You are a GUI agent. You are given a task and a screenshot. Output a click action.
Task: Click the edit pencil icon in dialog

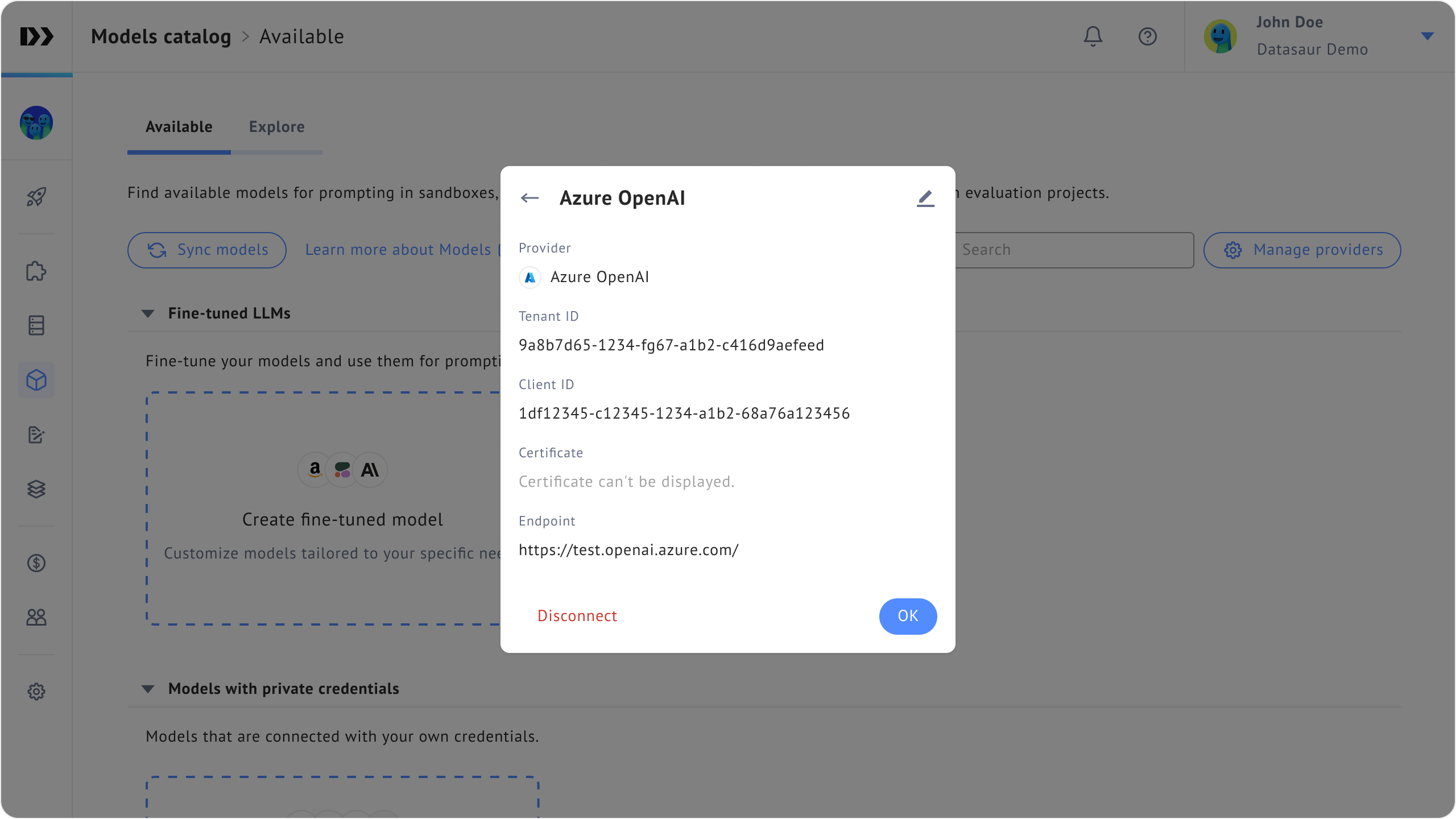925,198
